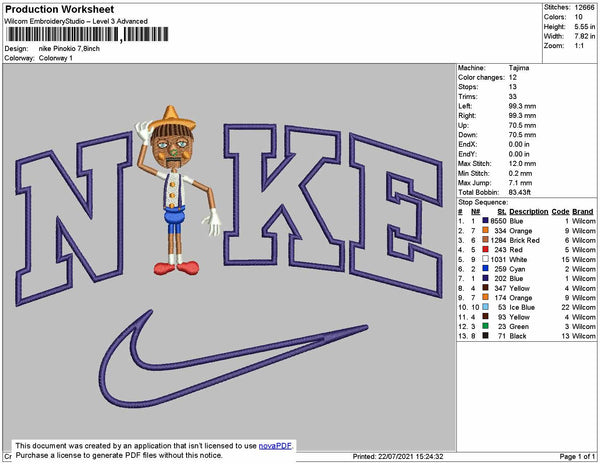Click the Min Stitch value '0.2 mm'
Screen dimensions: 600x464
(x=520, y=173)
